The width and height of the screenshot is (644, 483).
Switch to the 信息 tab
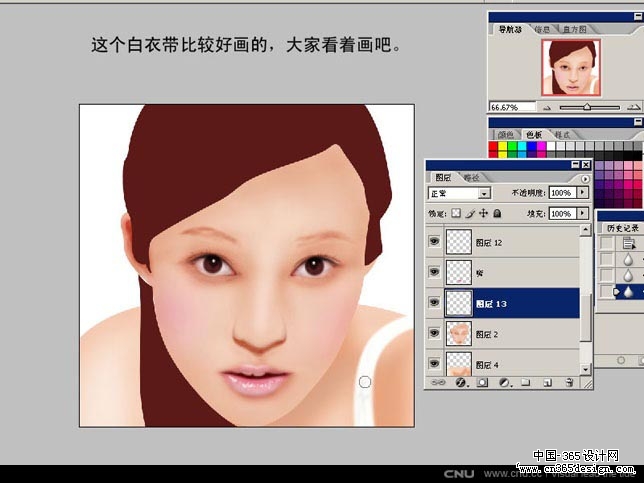542,30
